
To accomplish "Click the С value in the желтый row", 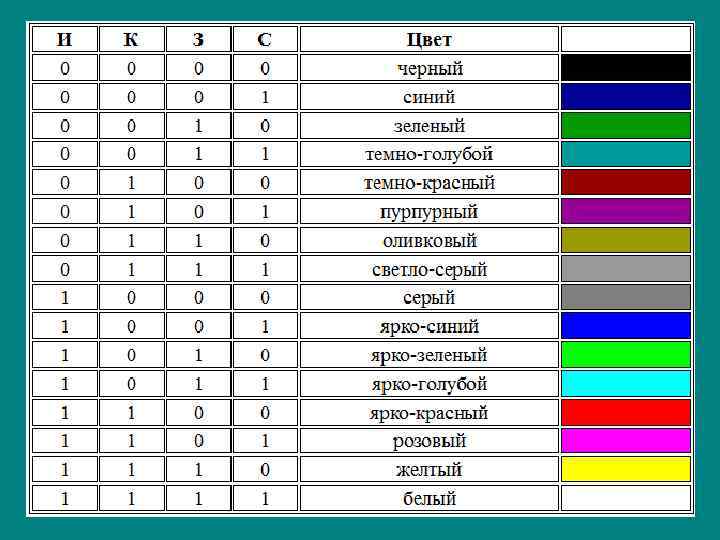I will pyautogui.click(x=265, y=469).
